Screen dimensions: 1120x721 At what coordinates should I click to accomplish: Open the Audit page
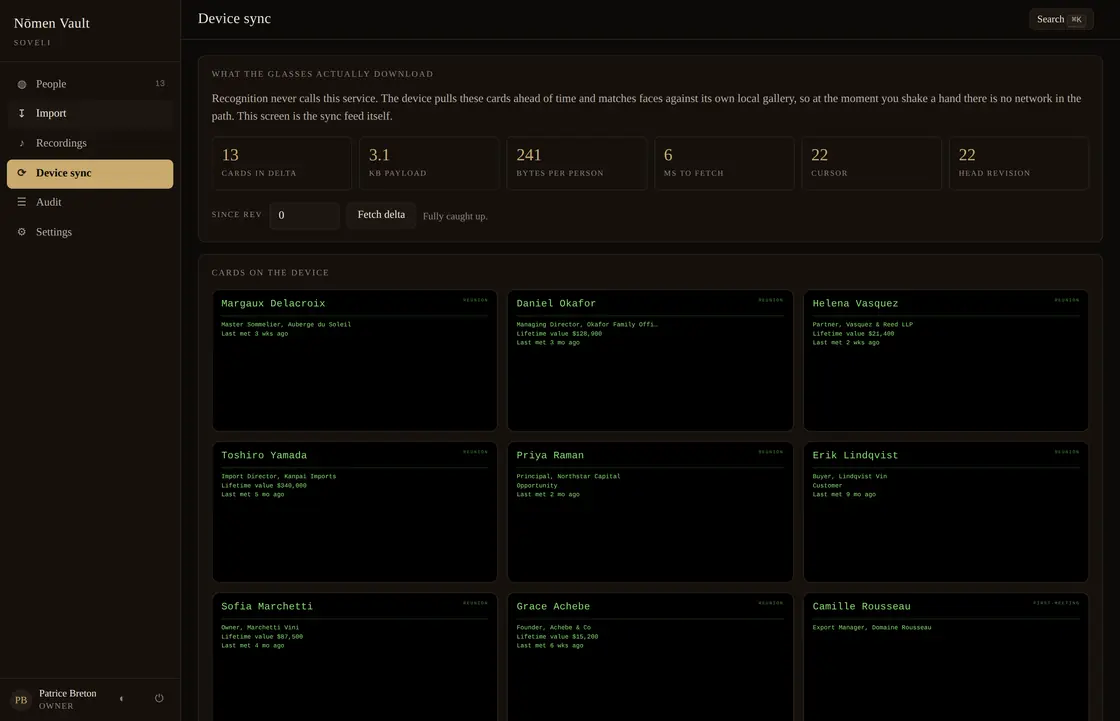click(90, 202)
